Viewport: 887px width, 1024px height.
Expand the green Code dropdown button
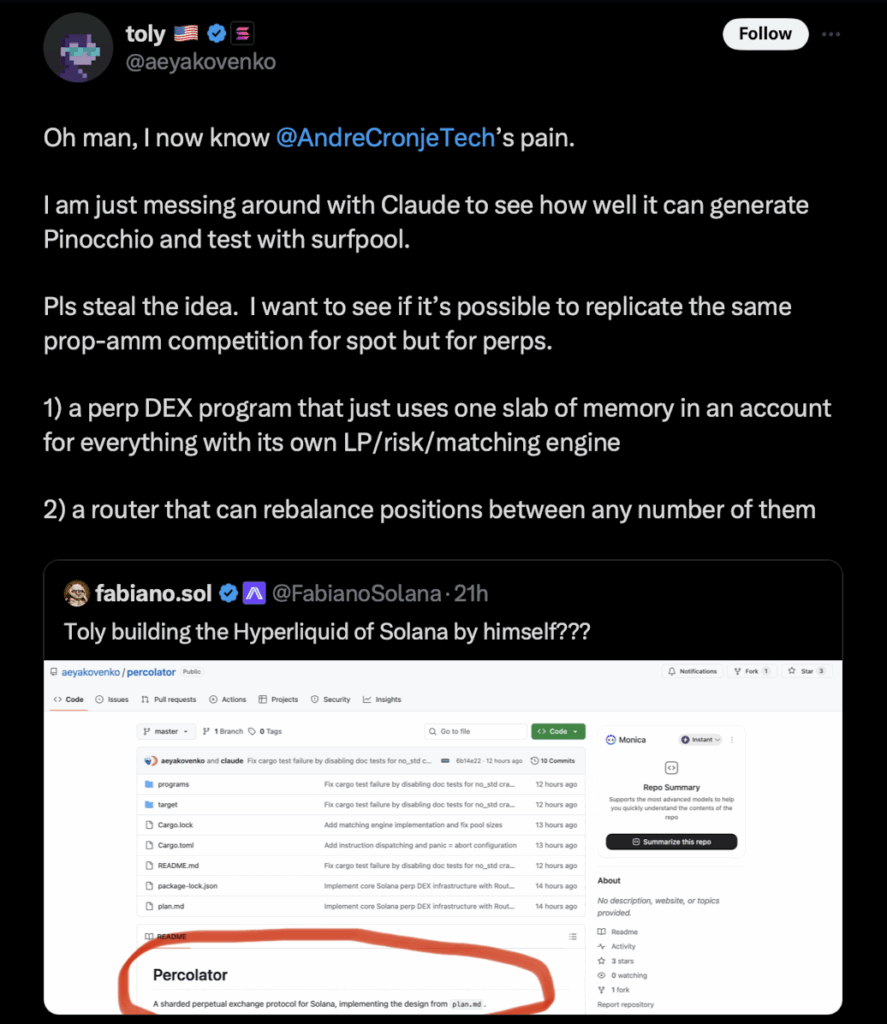coord(557,731)
